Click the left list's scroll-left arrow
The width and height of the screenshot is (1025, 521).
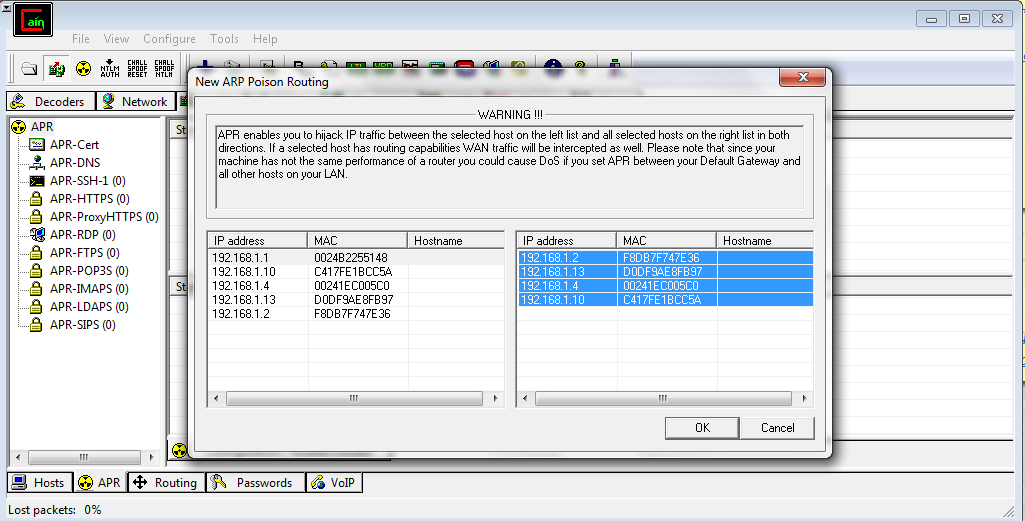pyautogui.click(x=216, y=398)
